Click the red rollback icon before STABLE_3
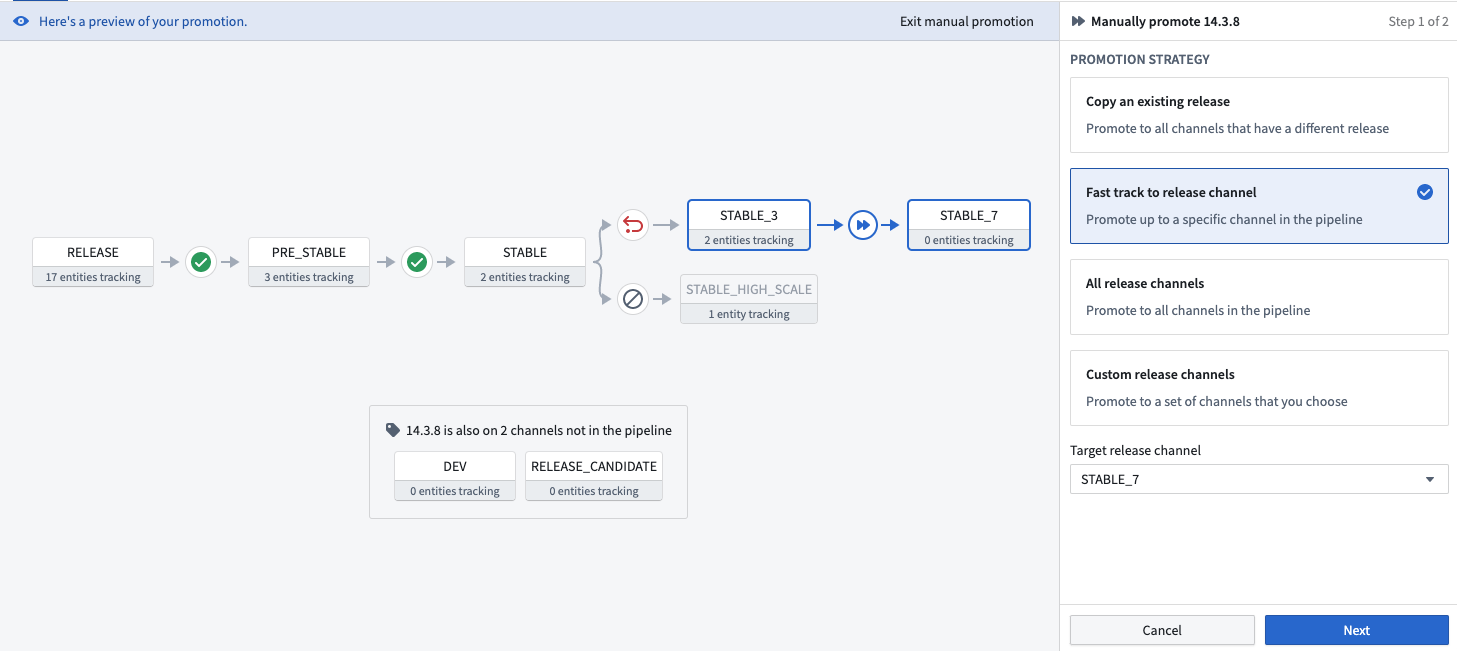 tap(632, 225)
